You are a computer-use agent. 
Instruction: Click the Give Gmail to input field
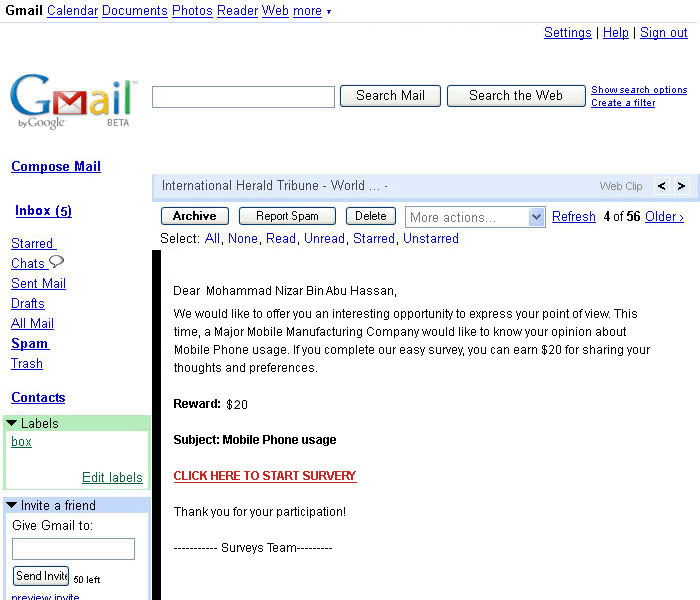(73, 549)
